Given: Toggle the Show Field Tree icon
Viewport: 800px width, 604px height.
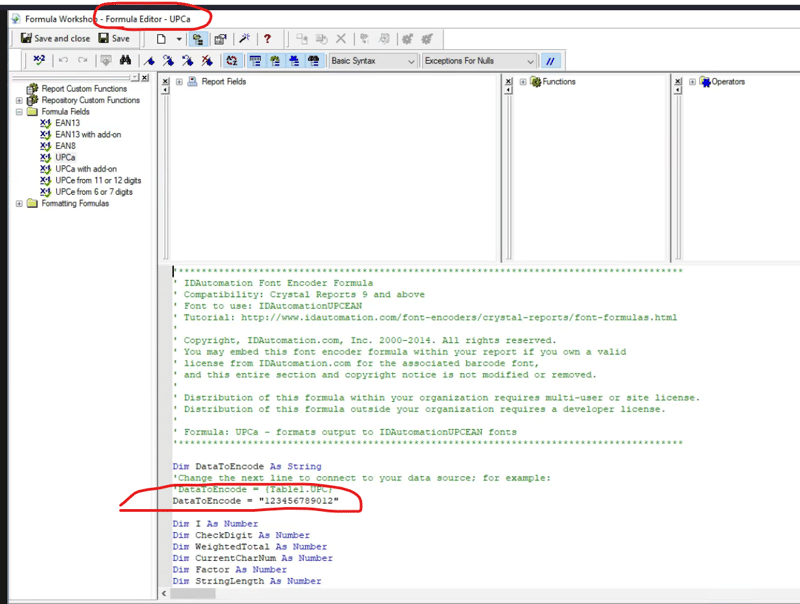Looking at the screenshot, I should coord(256,61).
